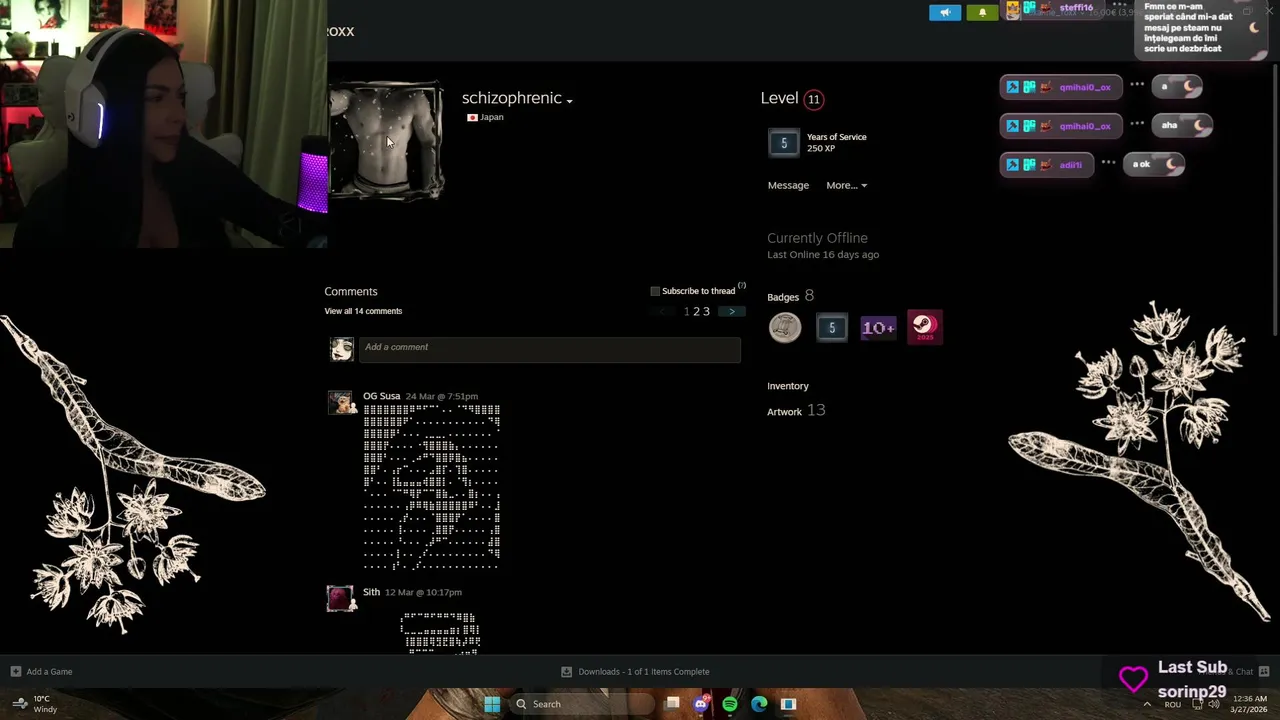Open the Downloads status icon

pos(566,672)
